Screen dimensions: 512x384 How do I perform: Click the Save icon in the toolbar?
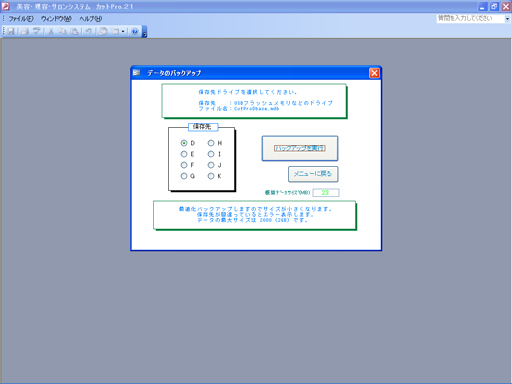(11, 31)
